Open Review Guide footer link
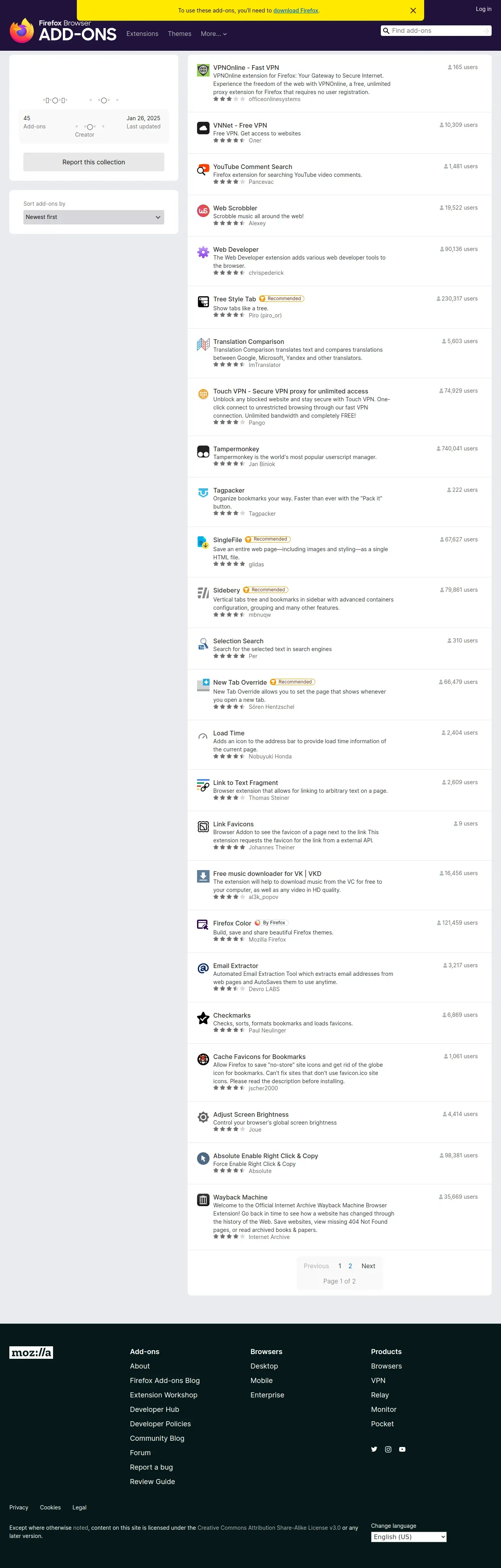The height and width of the screenshot is (1568, 501). 152,1482
